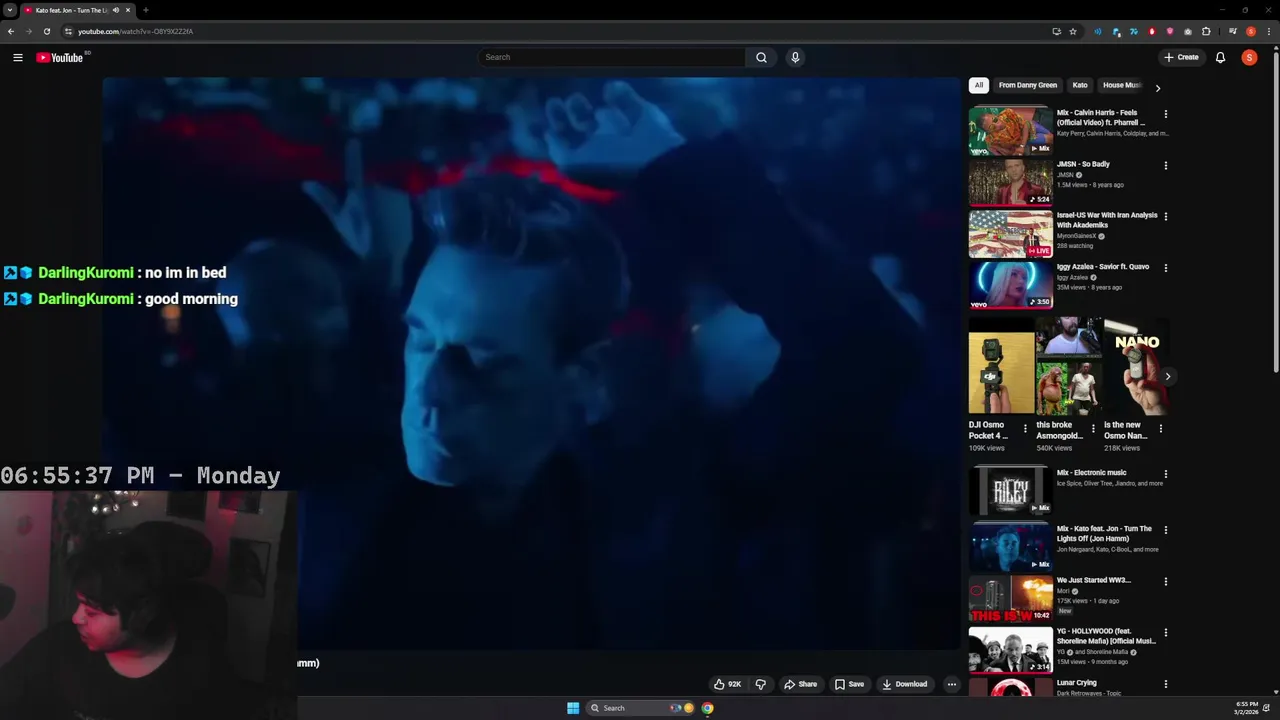Screen dimensions: 1280x720
Task: Open options for the DJI Osmo Pocket short
Action: coord(1025,428)
